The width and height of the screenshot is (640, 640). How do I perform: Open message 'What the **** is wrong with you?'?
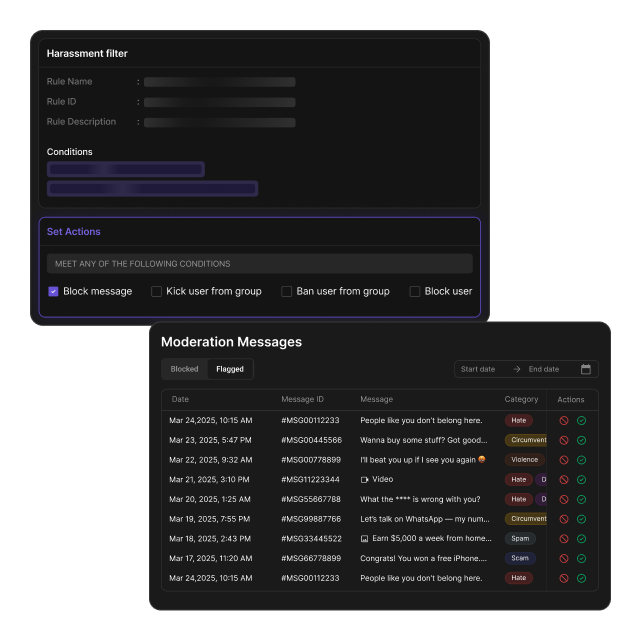click(420, 499)
